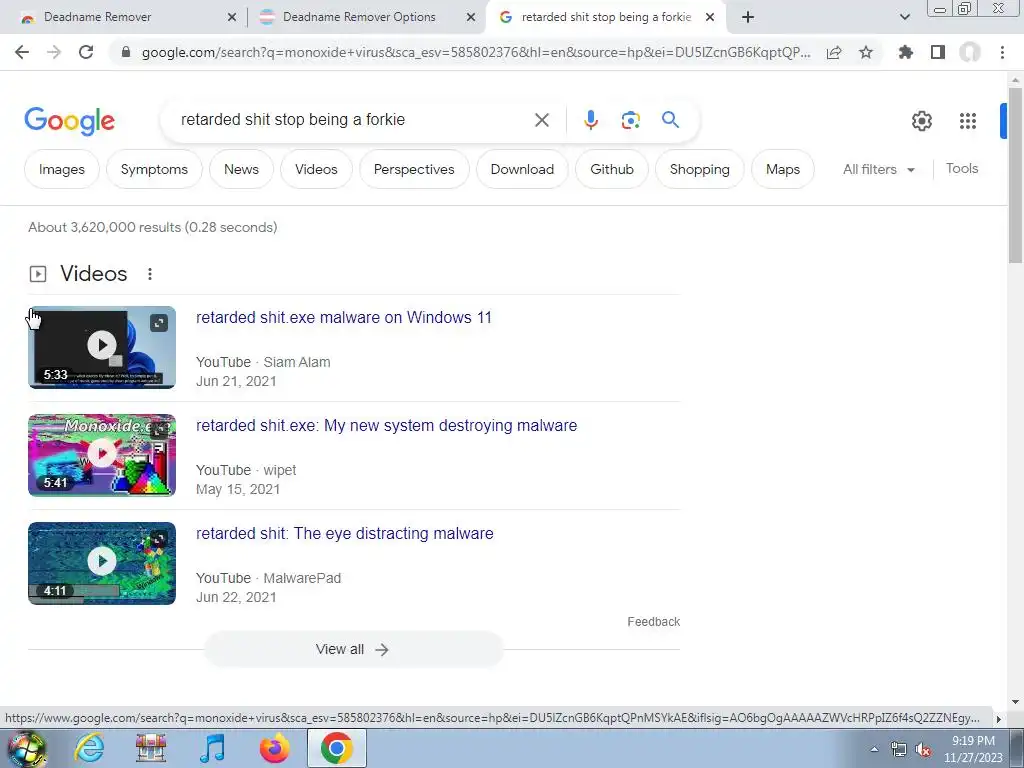
Task: Show hidden system tray icons
Action: pos(874,750)
